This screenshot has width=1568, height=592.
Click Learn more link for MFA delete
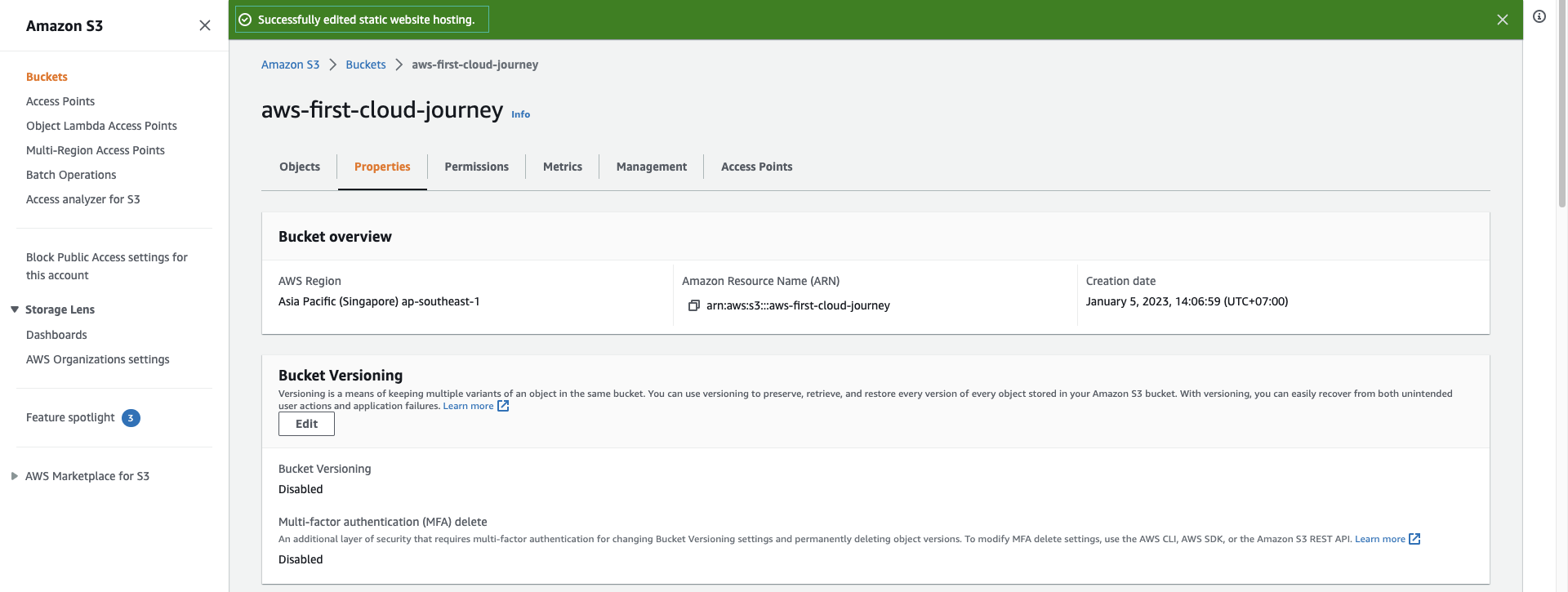tap(1380, 539)
